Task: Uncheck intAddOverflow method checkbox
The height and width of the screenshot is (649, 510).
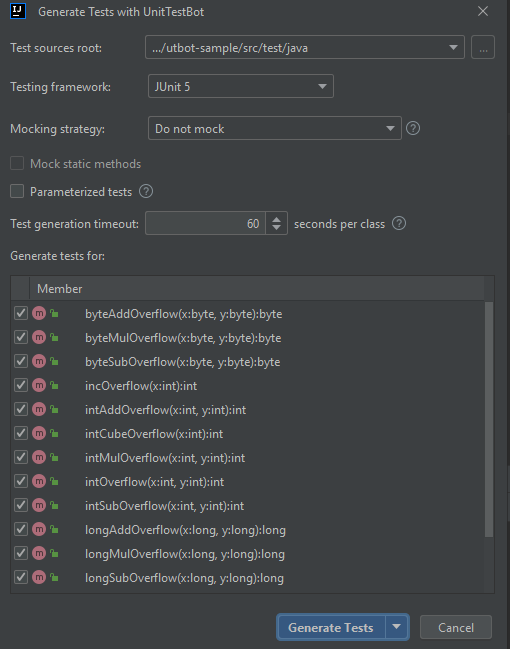Action: pos(21,409)
